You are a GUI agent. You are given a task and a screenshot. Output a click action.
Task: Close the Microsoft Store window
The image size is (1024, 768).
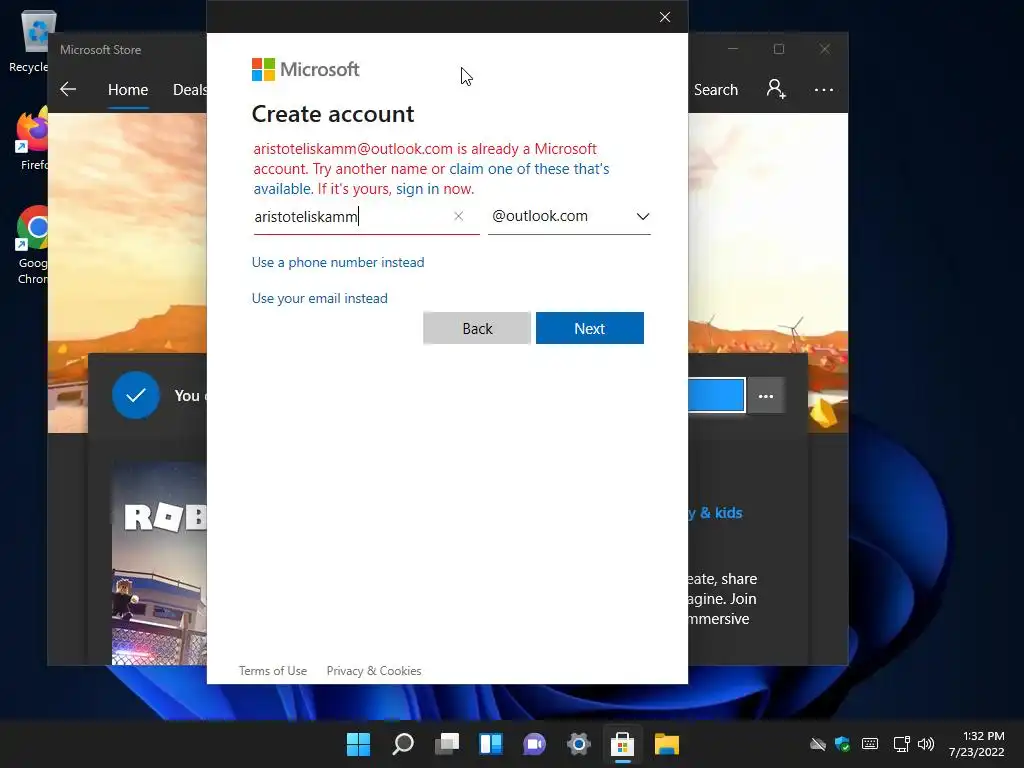point(825,49)
